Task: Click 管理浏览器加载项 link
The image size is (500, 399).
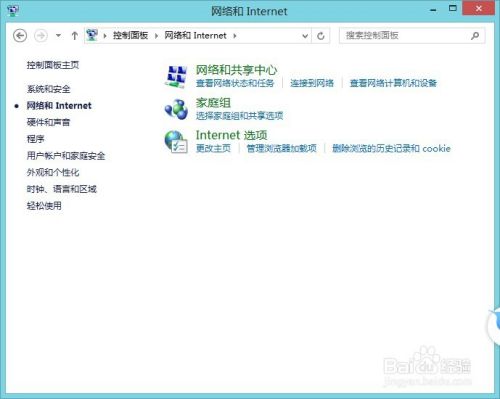Action: [281, 148]
